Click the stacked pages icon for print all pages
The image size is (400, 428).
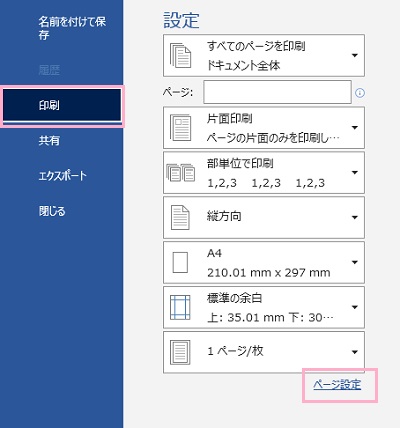[180, 55]
